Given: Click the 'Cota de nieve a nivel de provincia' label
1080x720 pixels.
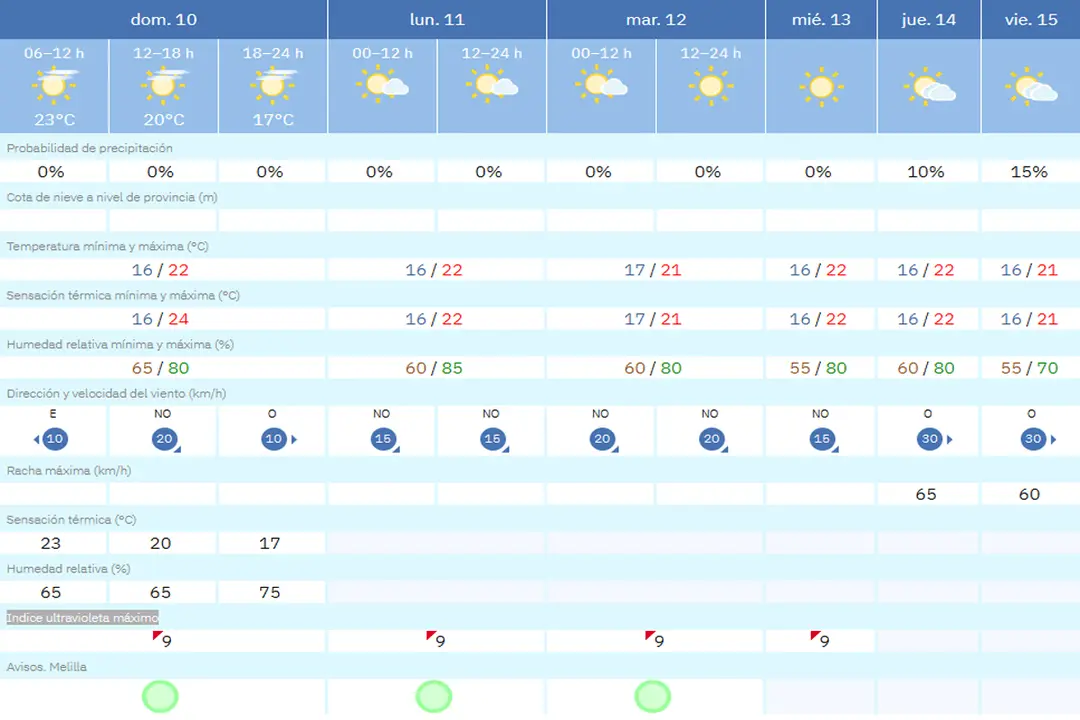Looking at the screenshot, I should pos(112,197).
